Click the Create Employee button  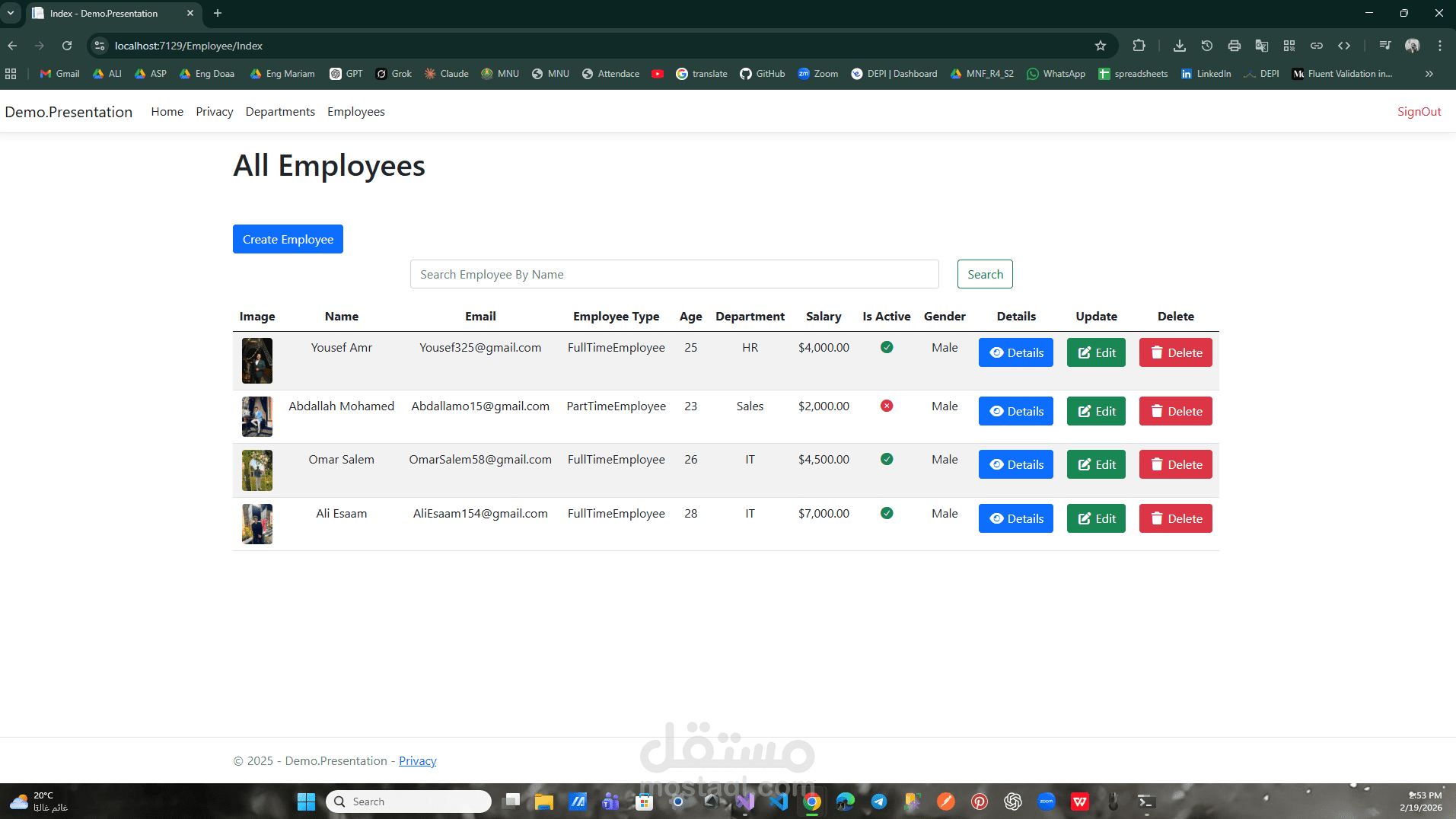(288, 239)
